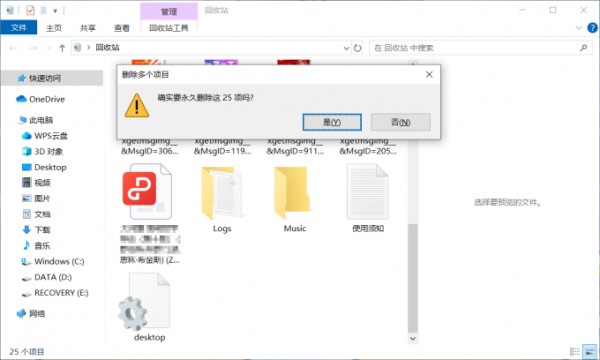Open the quick access toolbar dropdown
This screenshot has height=360, width=600.
pyautogui.click(x=55, y=11)
